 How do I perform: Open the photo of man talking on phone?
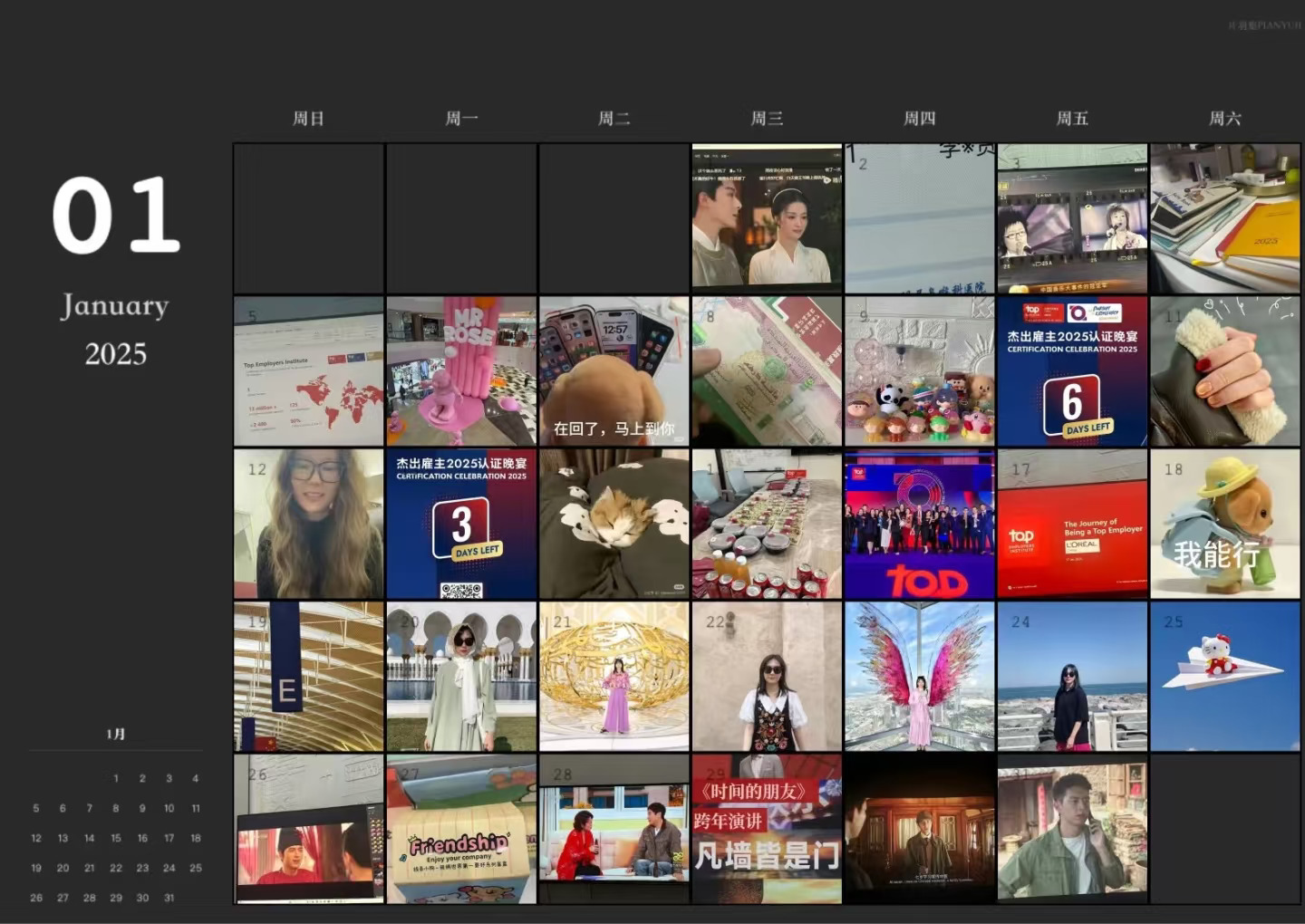point(1072,829)
